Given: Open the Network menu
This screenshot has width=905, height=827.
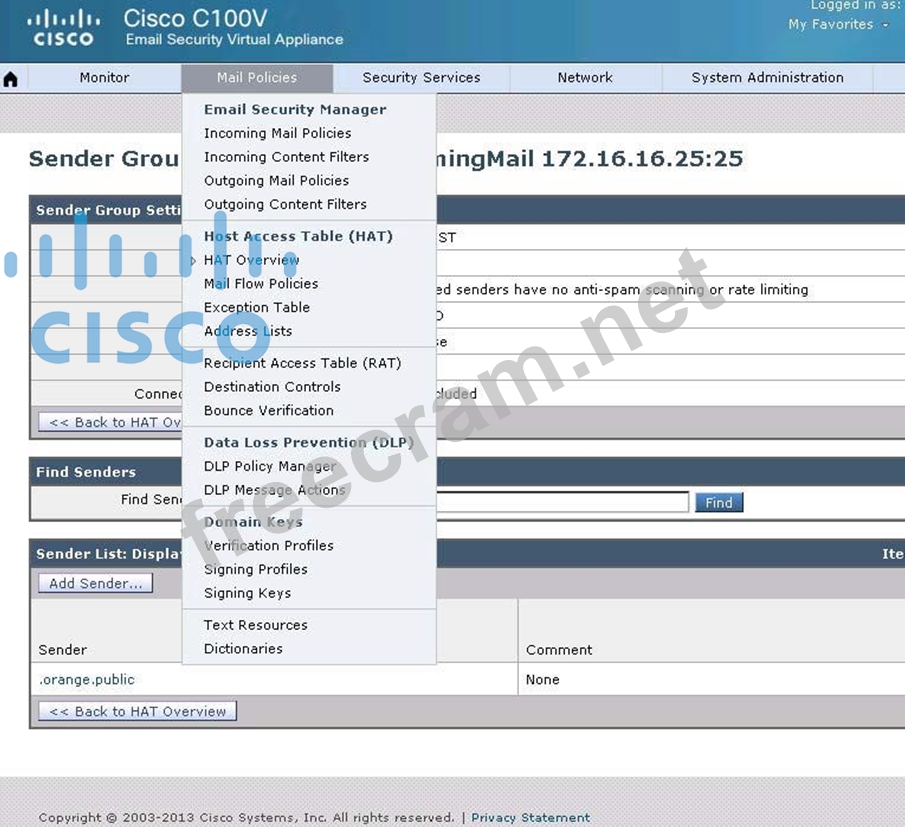Looking at the screenshot, I should [x=585, y=78].
